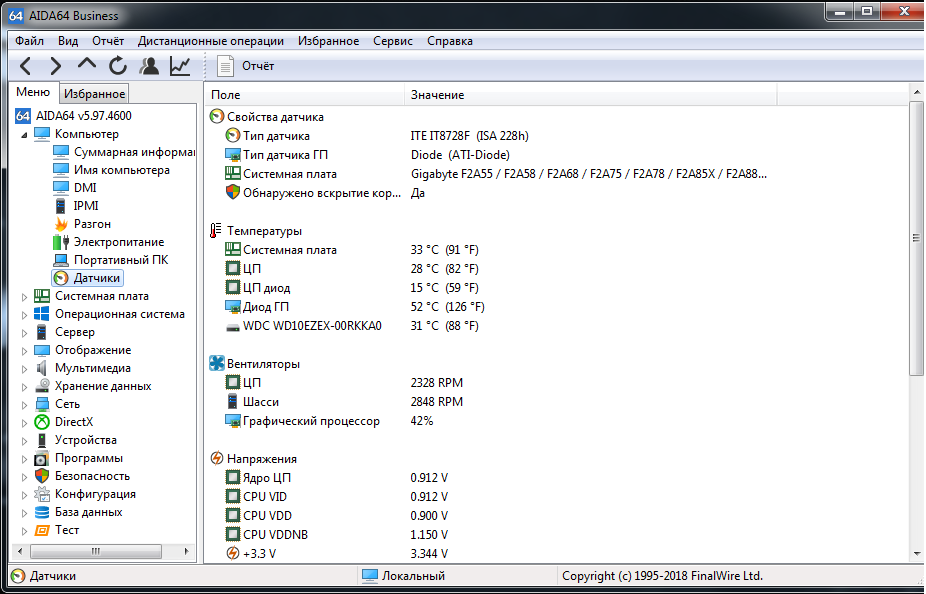Refresh the sensor readings

118,66
